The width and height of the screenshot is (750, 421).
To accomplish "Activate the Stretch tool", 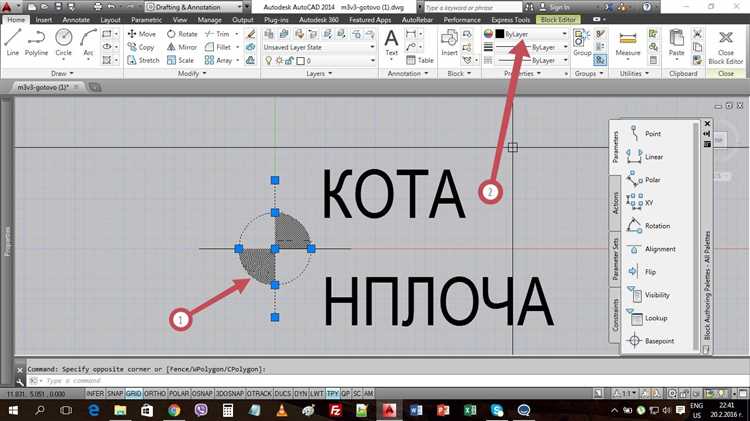I will (143, 60).
